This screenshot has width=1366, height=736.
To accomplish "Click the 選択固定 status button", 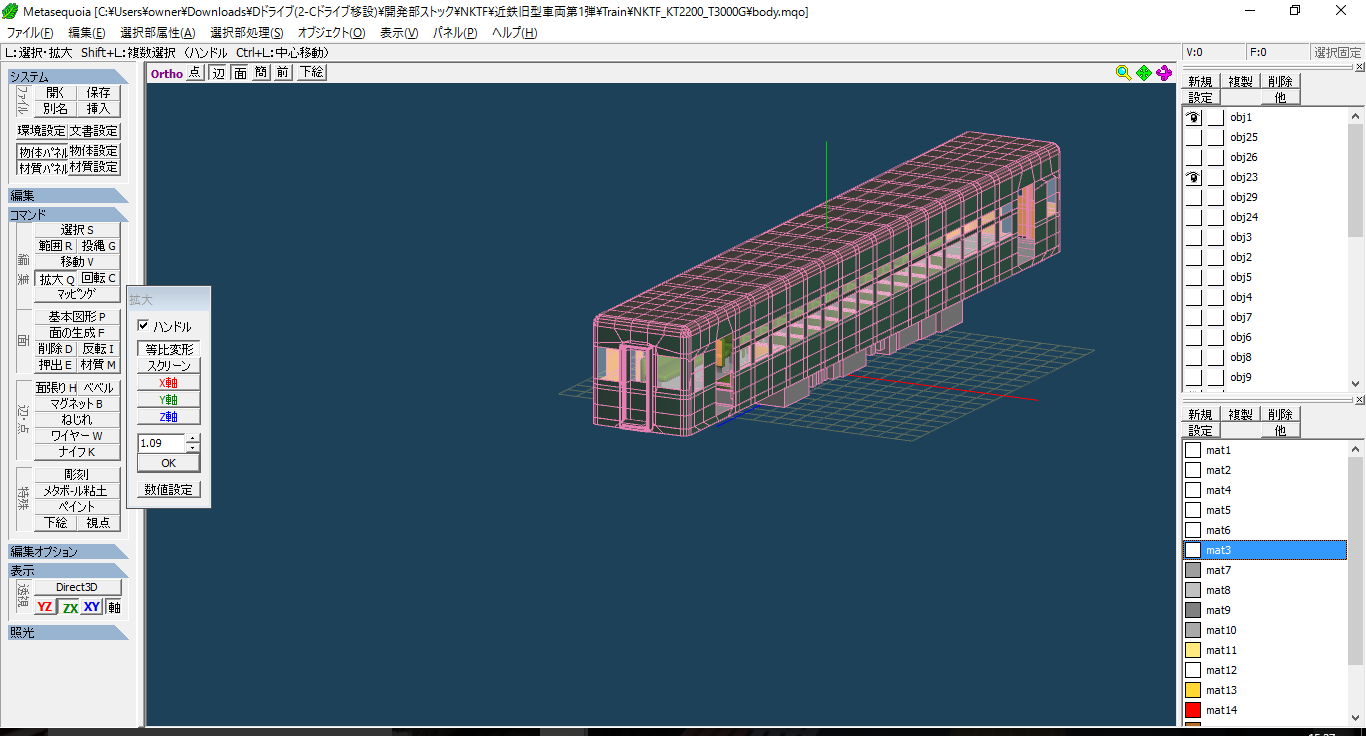I will click(x=1337, y=53).
